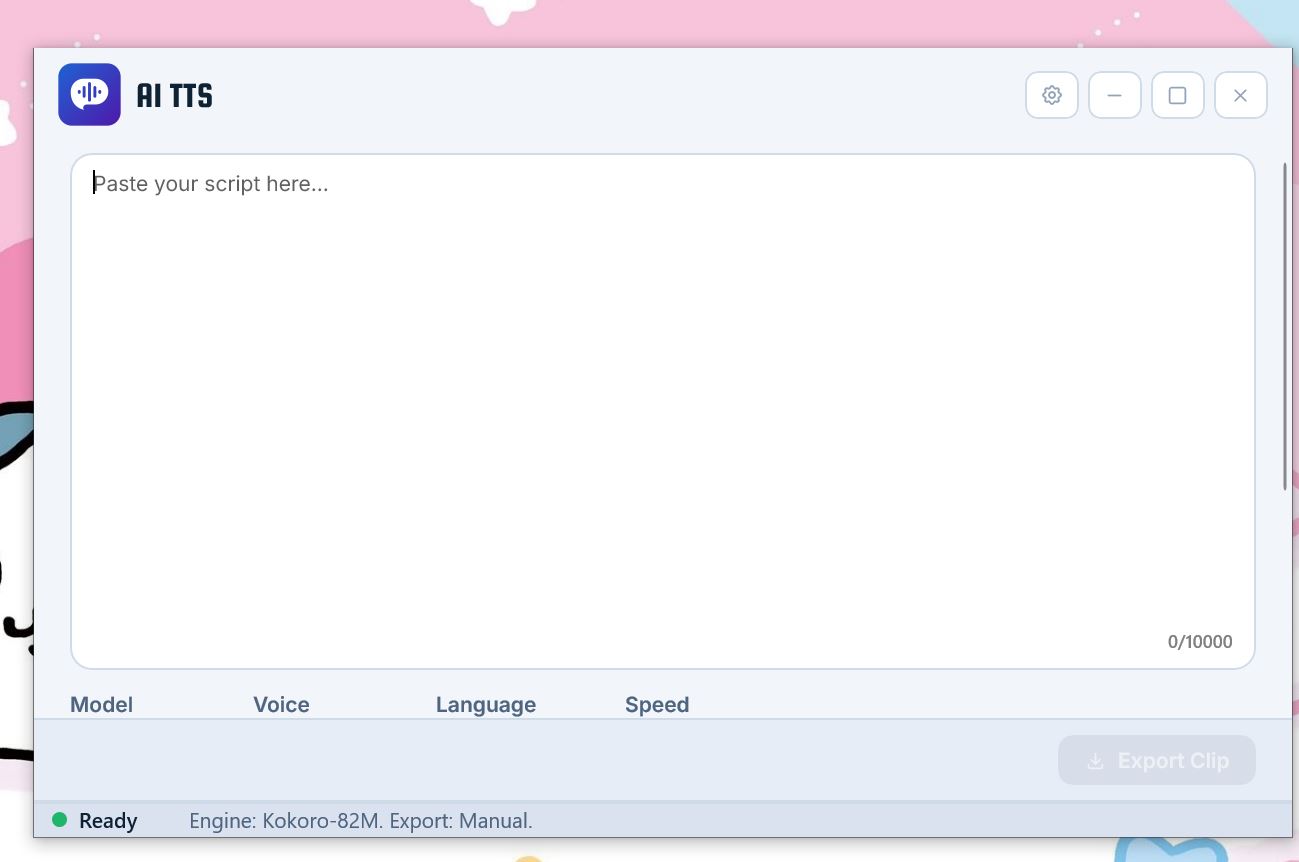Click the empty bottom bar beside Export Clip
The height and width of the screenshot is (862, 1299).
click(x=545, y=760)
